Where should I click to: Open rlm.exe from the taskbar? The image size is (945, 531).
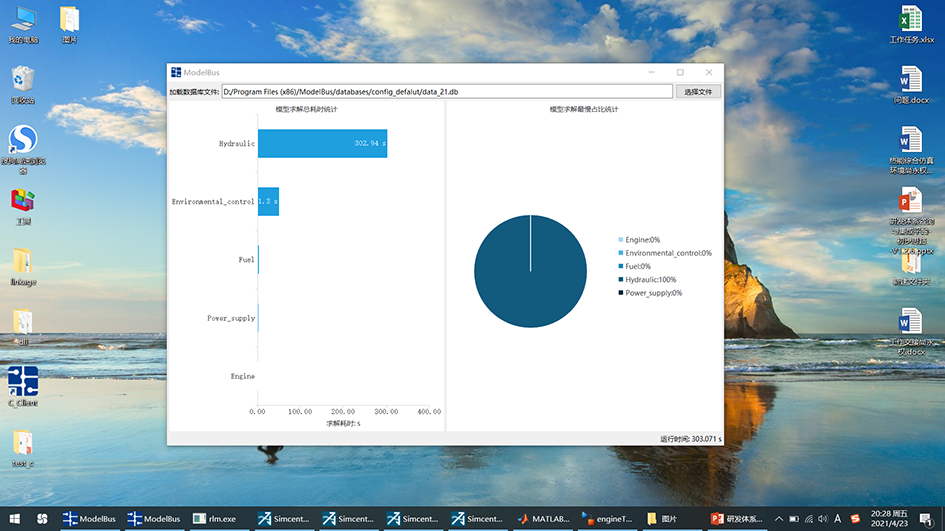tap(215, 519)
